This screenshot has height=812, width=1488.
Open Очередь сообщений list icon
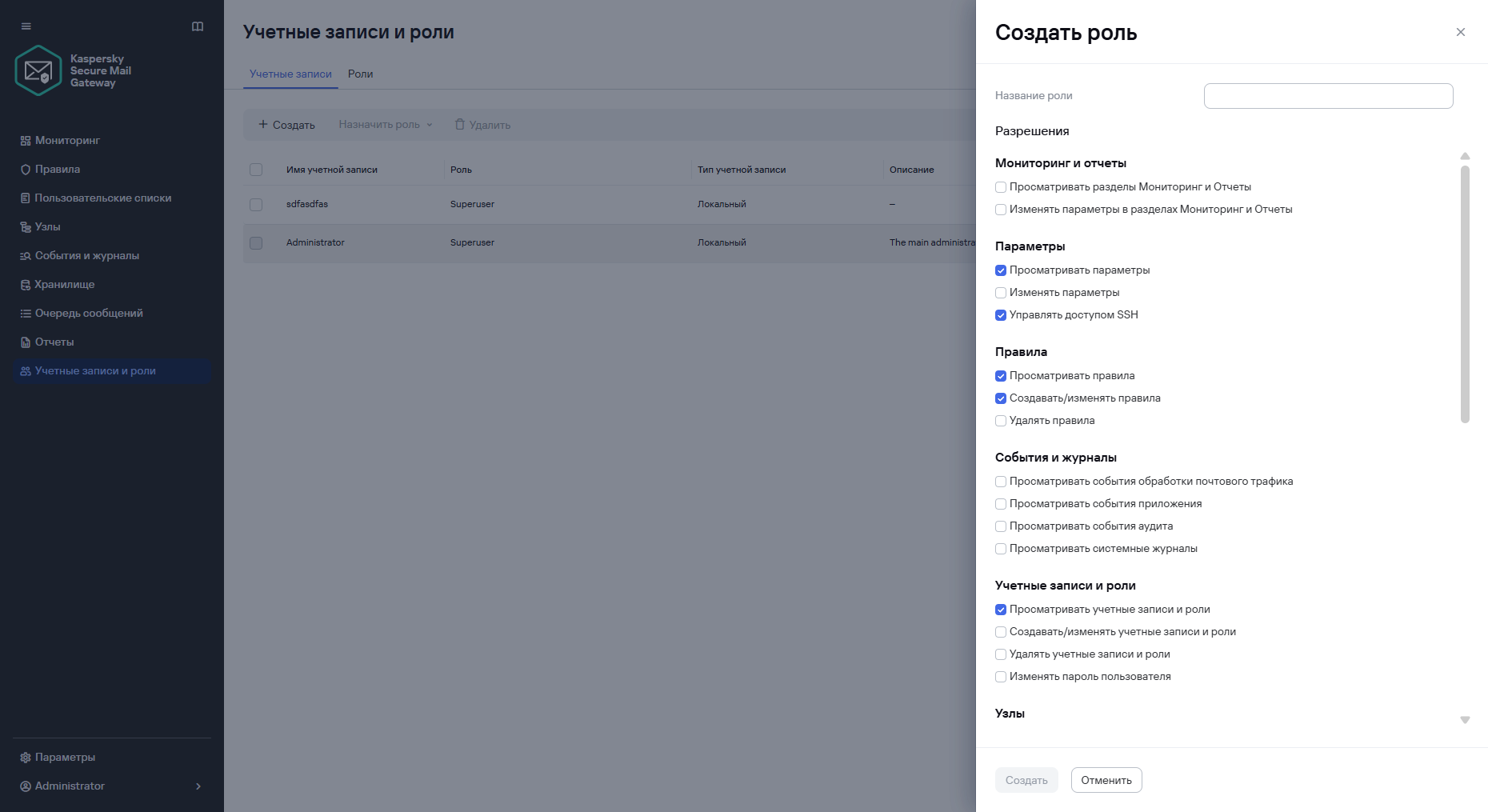[x=26, y=314]
